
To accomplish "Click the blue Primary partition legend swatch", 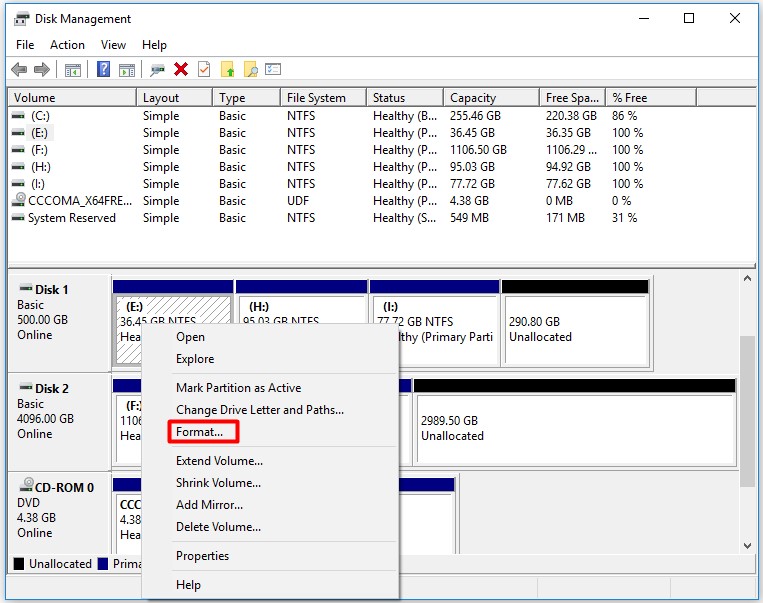I will point(103,564).
